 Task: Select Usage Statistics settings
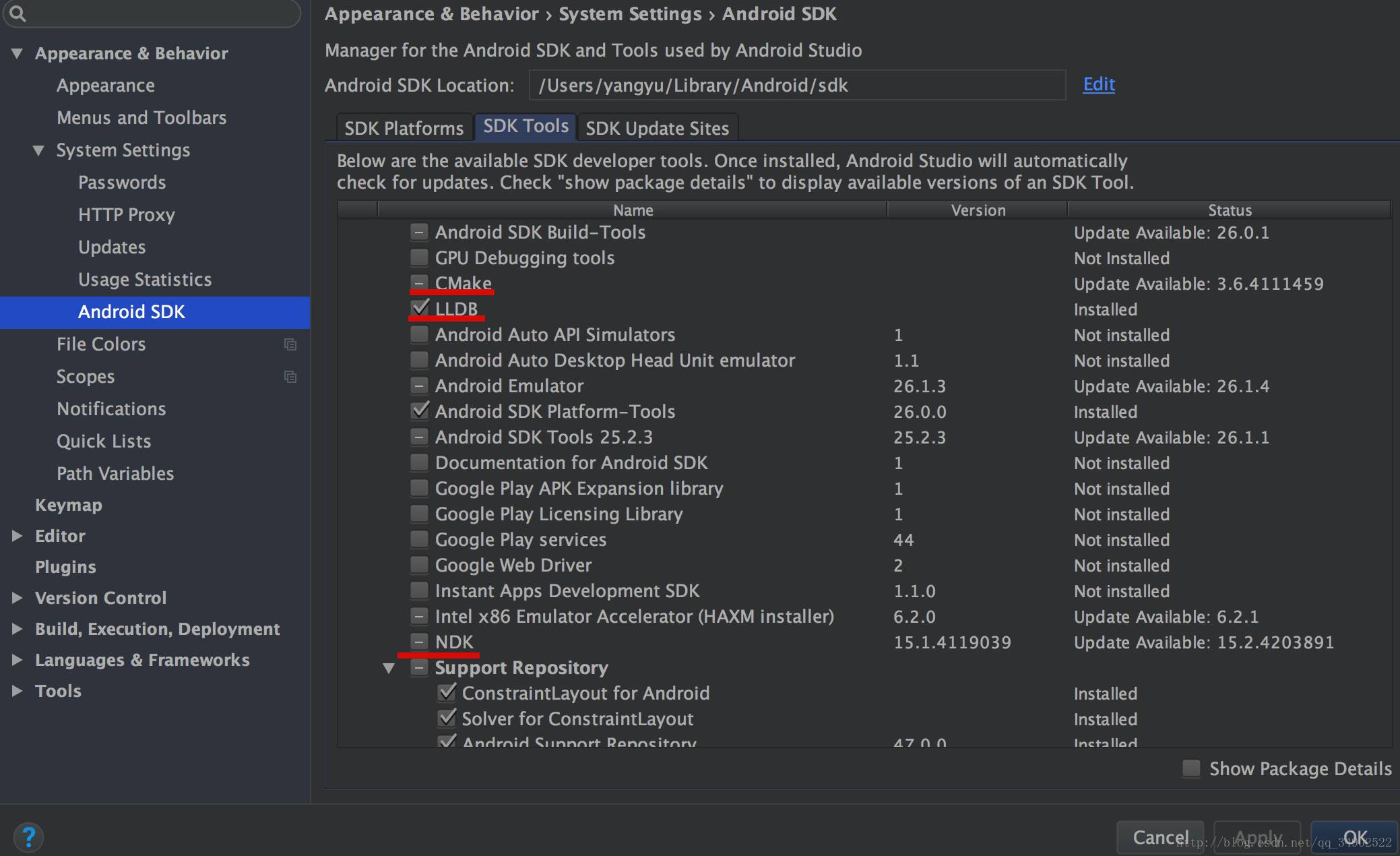(x=145, y=280)
